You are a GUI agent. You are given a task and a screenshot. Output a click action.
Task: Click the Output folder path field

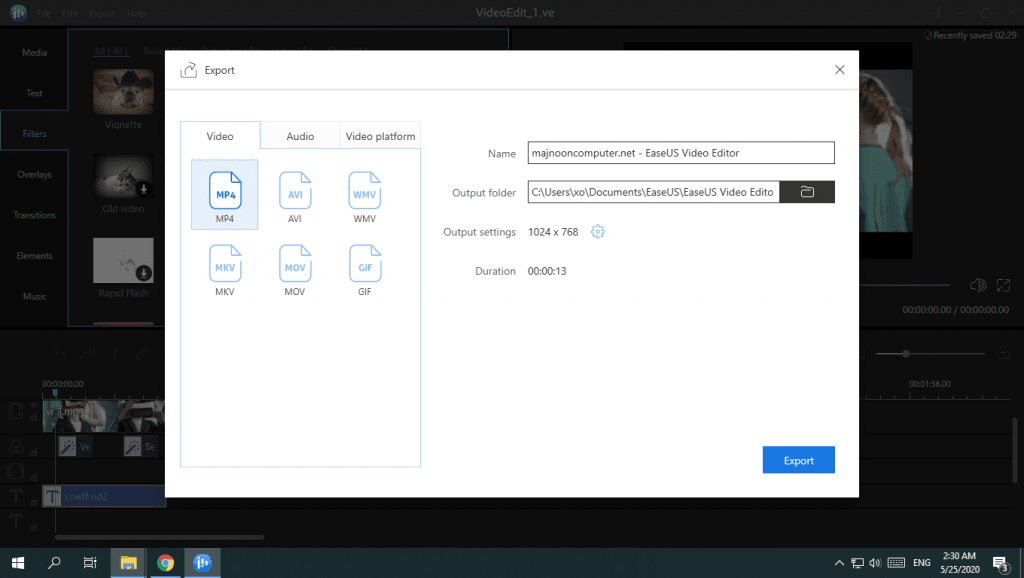(x=653, y=192)
